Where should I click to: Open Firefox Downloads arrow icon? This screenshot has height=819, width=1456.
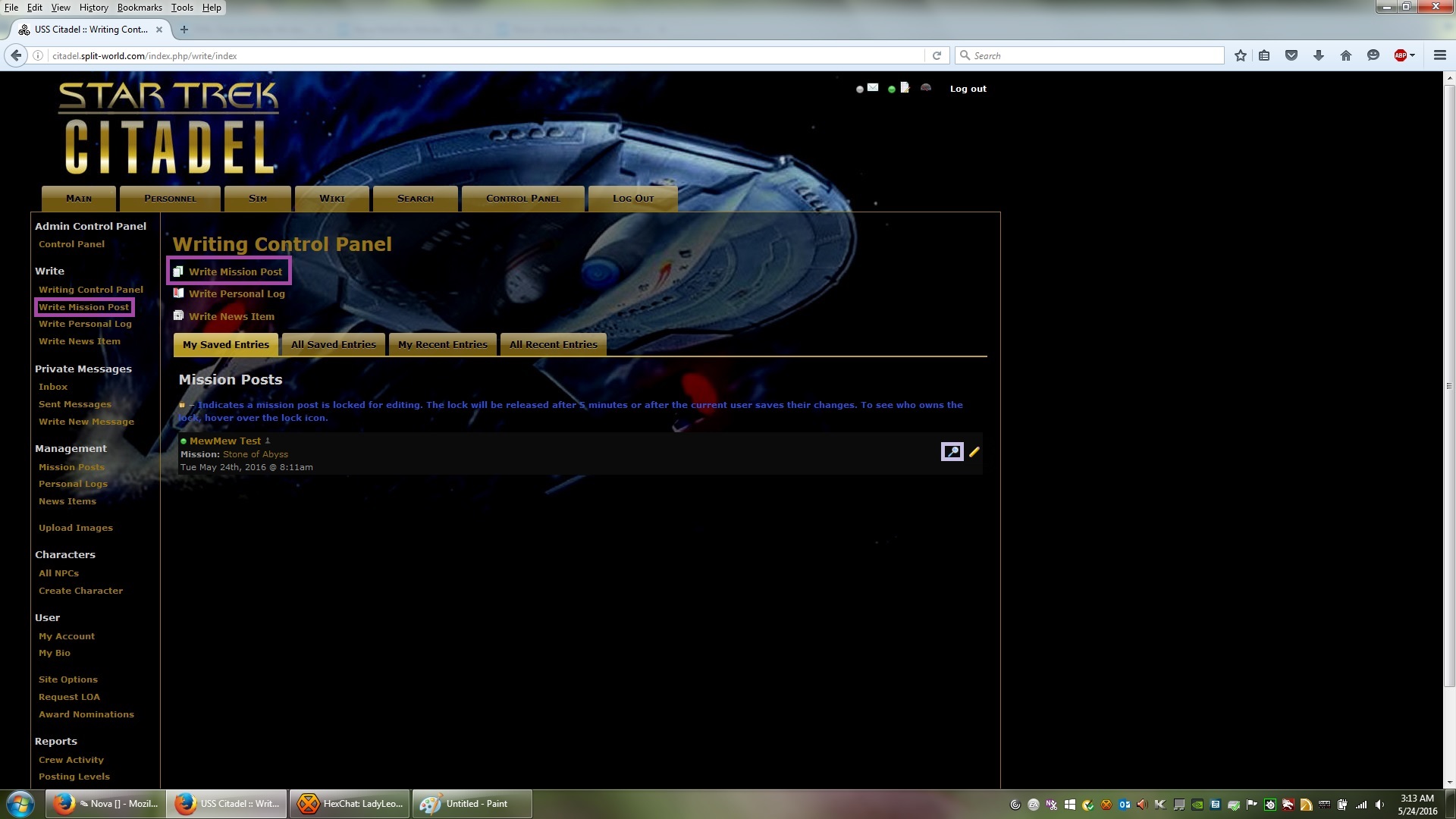click(1319, 55)
